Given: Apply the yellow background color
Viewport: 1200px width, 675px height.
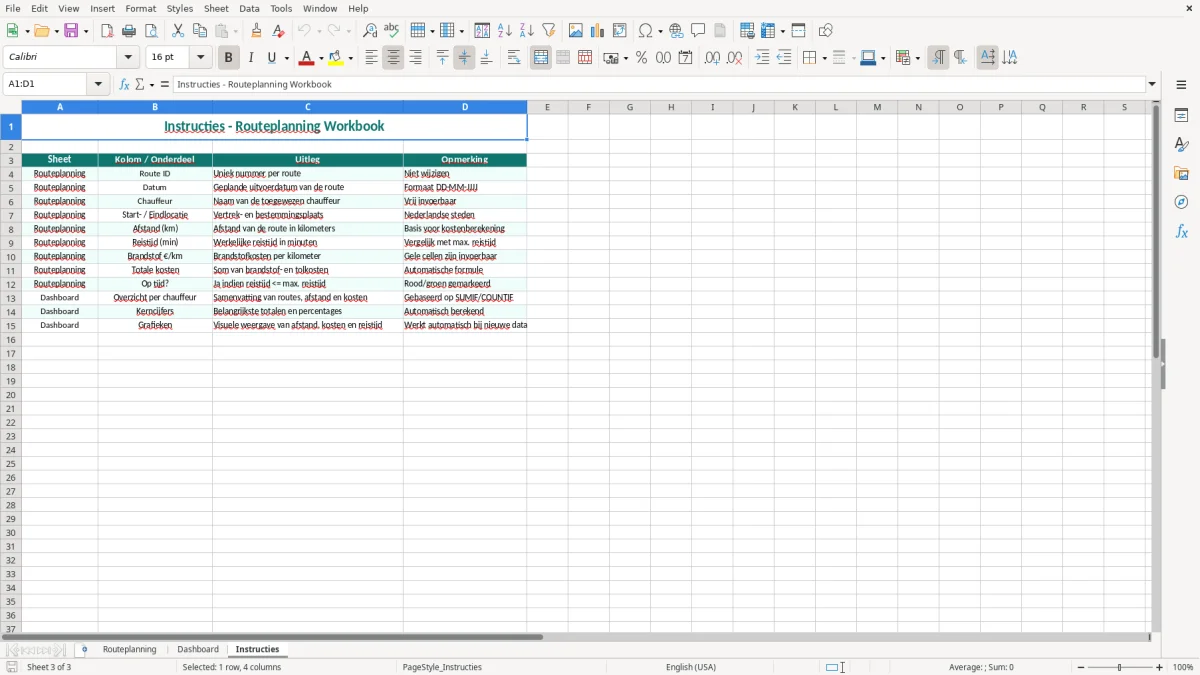Looking at the screenshot, I should pos(337,58).
